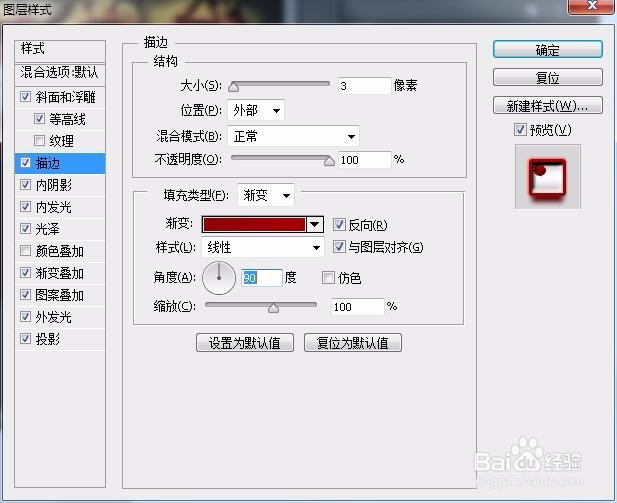Close the 图层样式 dialog

coord(592,6)
